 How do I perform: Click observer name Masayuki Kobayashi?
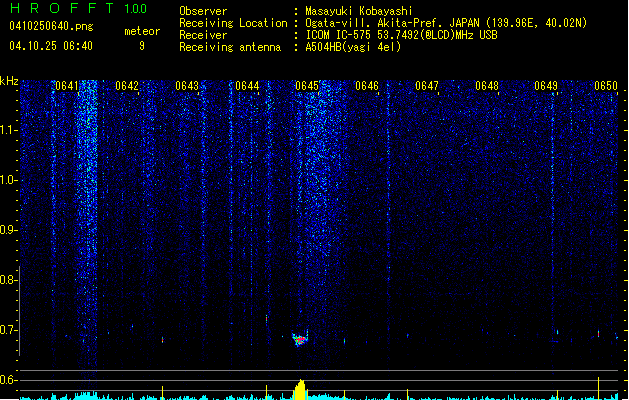point(359,11)
